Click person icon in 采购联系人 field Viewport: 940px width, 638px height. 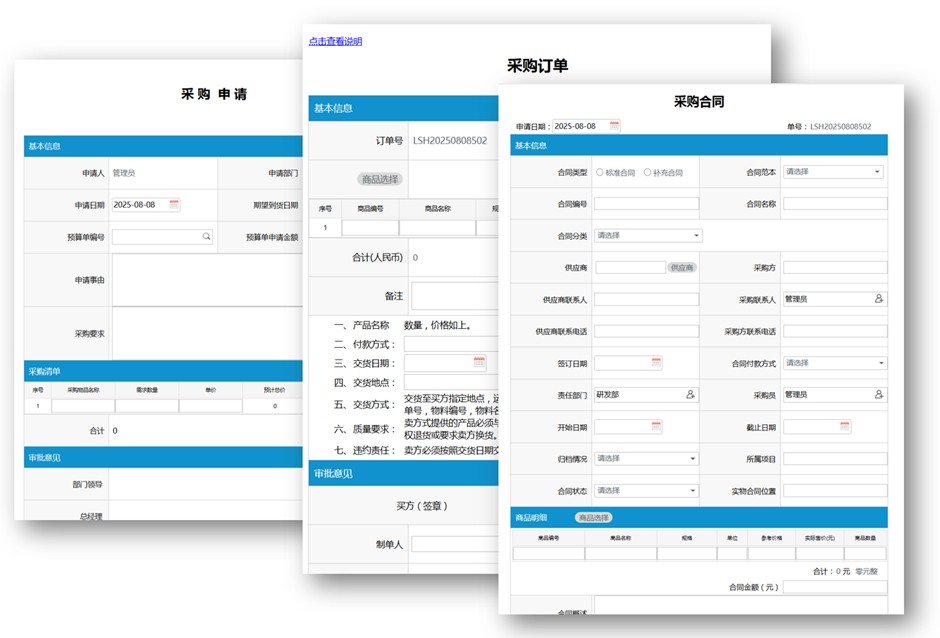click(879, 299)
